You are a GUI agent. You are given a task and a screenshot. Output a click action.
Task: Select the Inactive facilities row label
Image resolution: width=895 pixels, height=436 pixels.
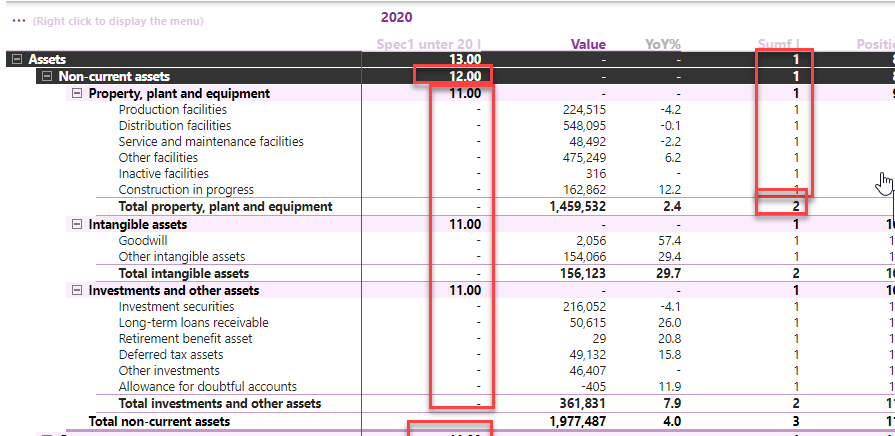(x=163, y=173)
